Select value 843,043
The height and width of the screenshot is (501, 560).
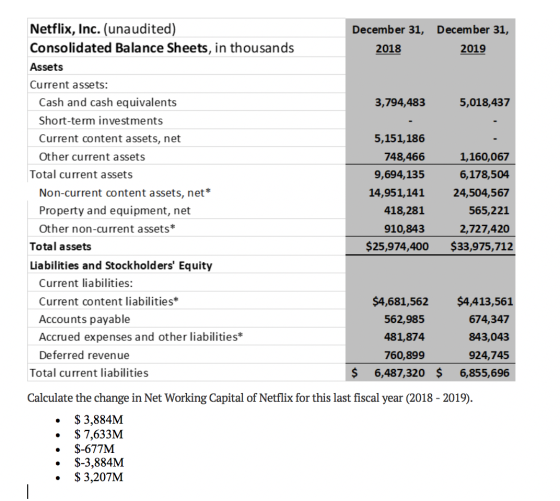coord(489,337)
